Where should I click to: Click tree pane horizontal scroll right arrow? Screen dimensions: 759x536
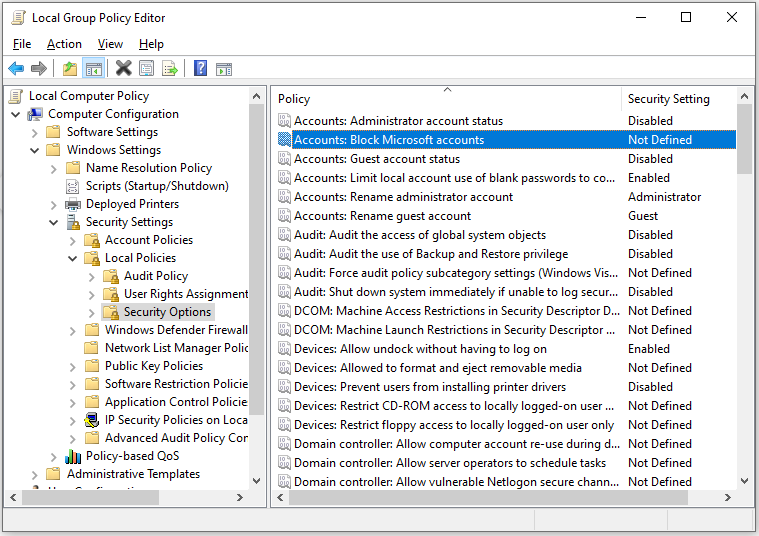coord(240,497)
